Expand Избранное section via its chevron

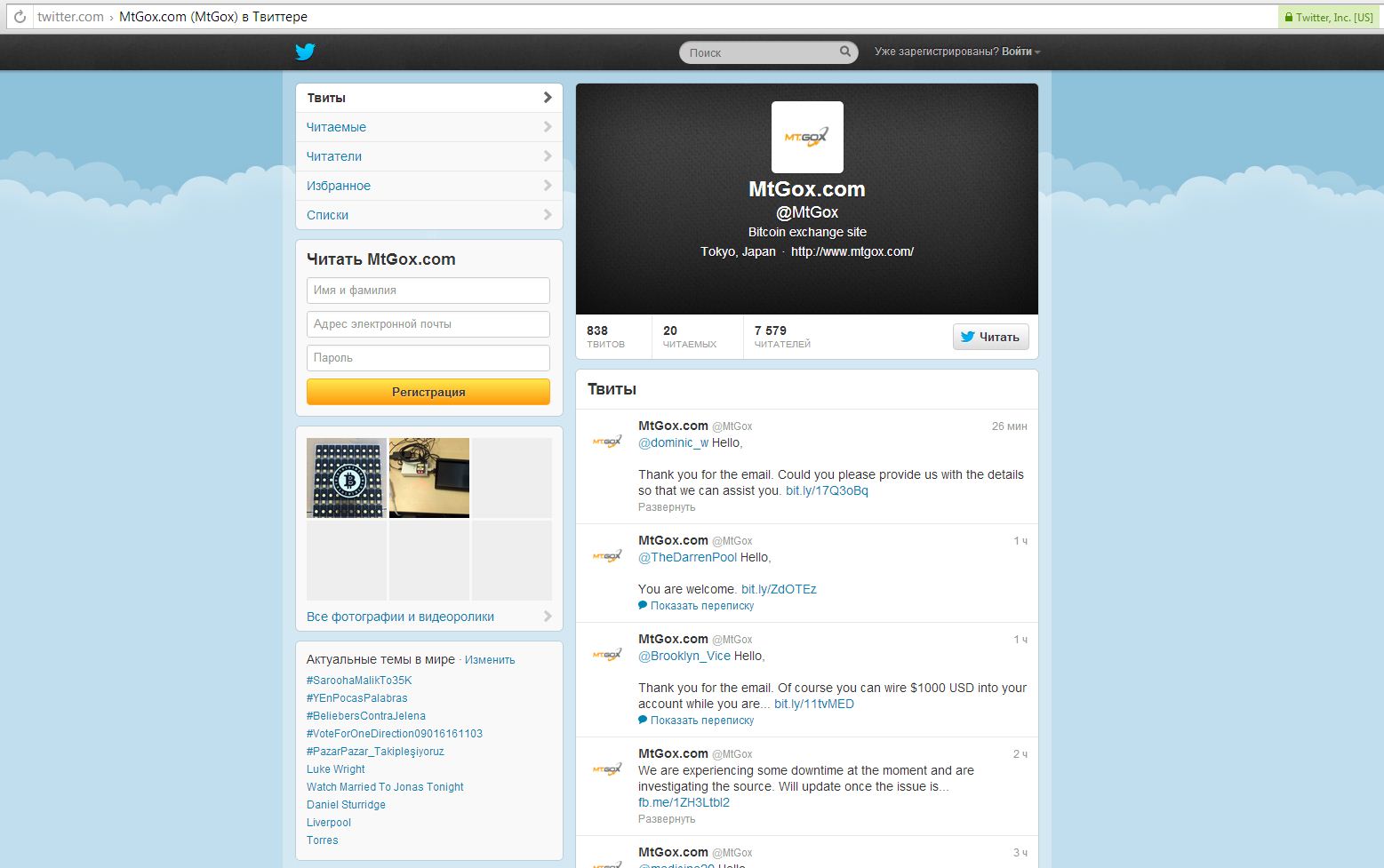pos(548,186)
